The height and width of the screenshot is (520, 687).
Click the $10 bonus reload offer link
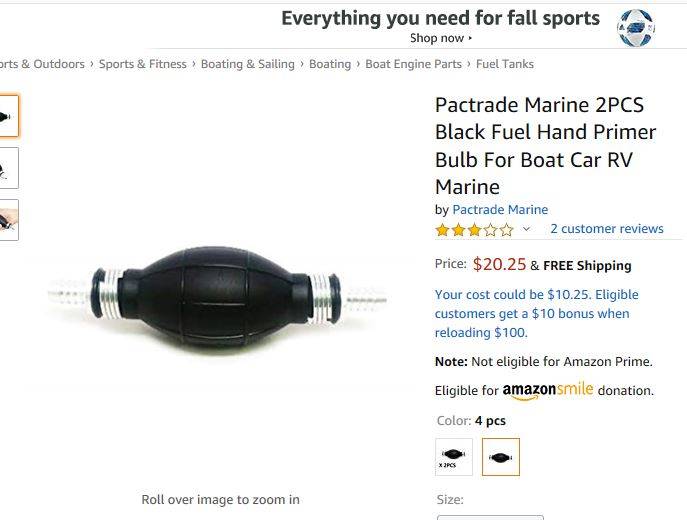pyautogui.click(x=536, y=314)
